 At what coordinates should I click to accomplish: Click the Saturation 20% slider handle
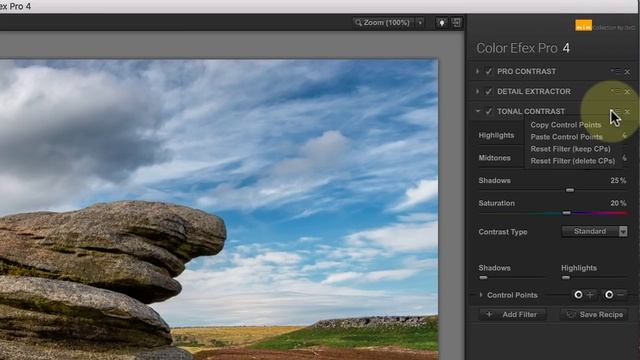[567, 213]
